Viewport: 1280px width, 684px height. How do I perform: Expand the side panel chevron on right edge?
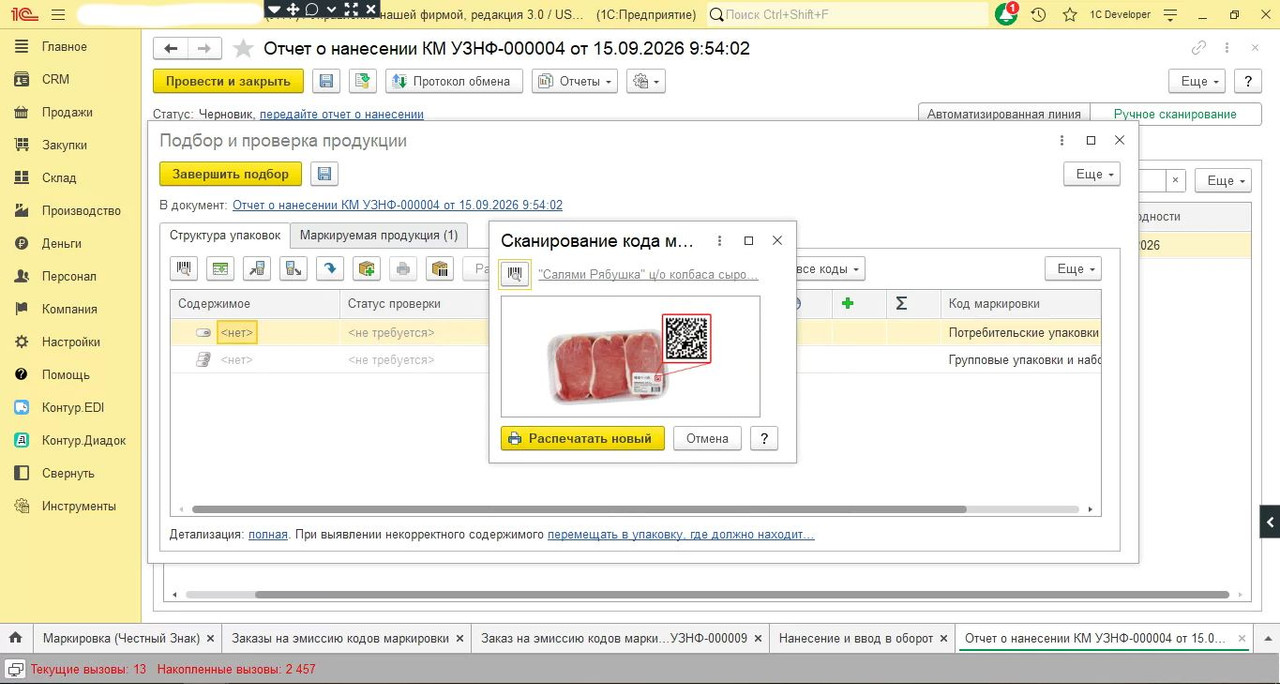pyautogui.click(x=1270, y=522)
